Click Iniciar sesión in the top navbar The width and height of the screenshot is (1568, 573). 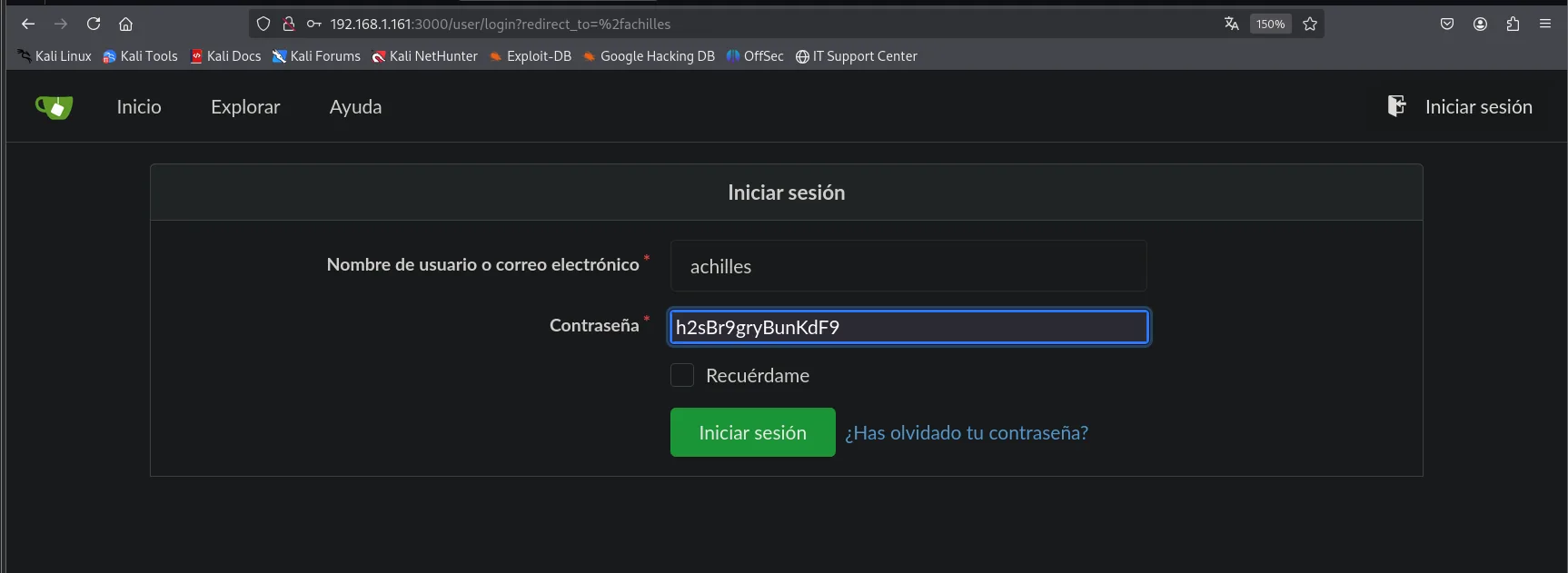tap(1478, 107)
